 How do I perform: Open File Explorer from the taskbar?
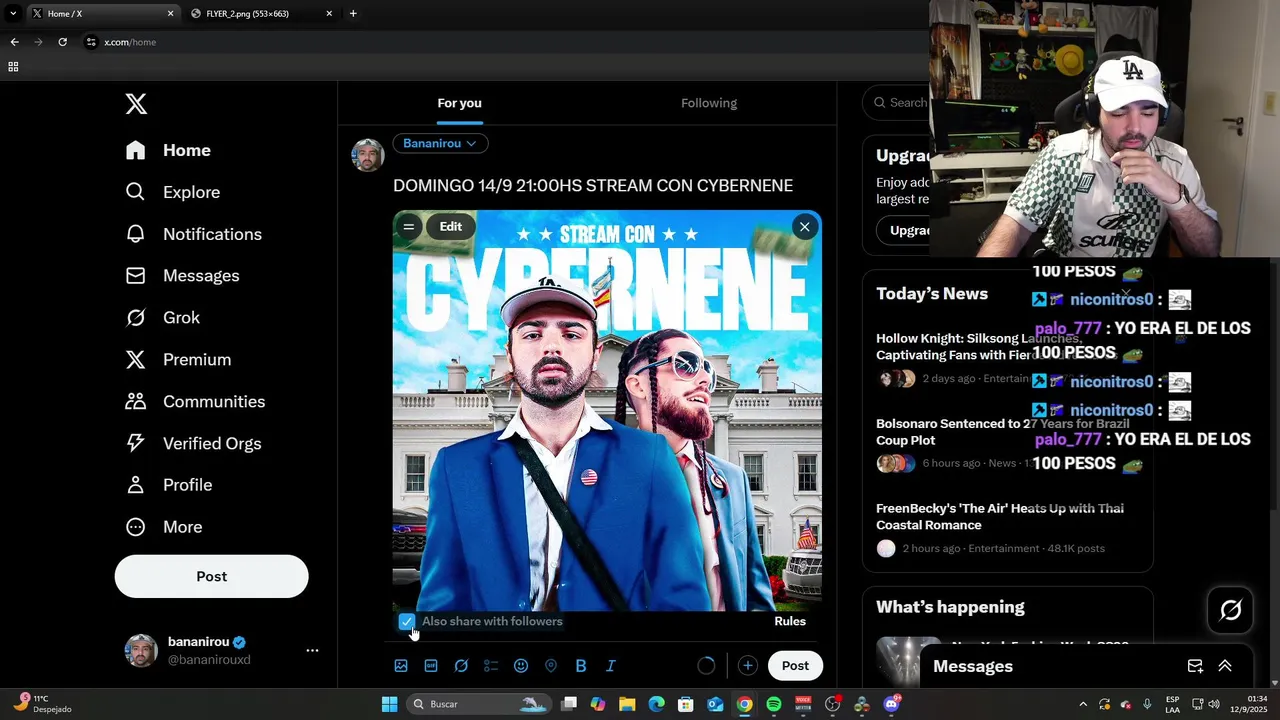[x=627, y=704]
